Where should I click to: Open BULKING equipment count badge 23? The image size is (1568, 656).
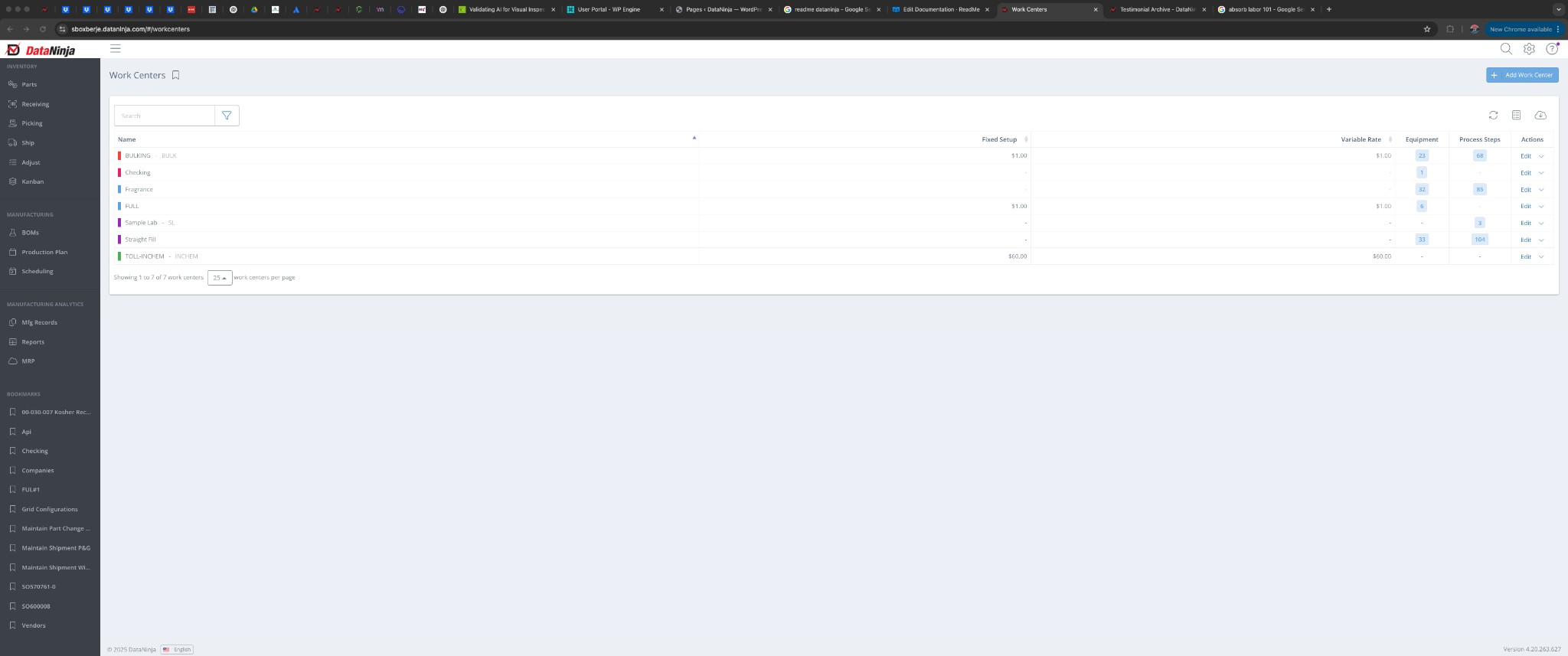[x=1422, y=155]
